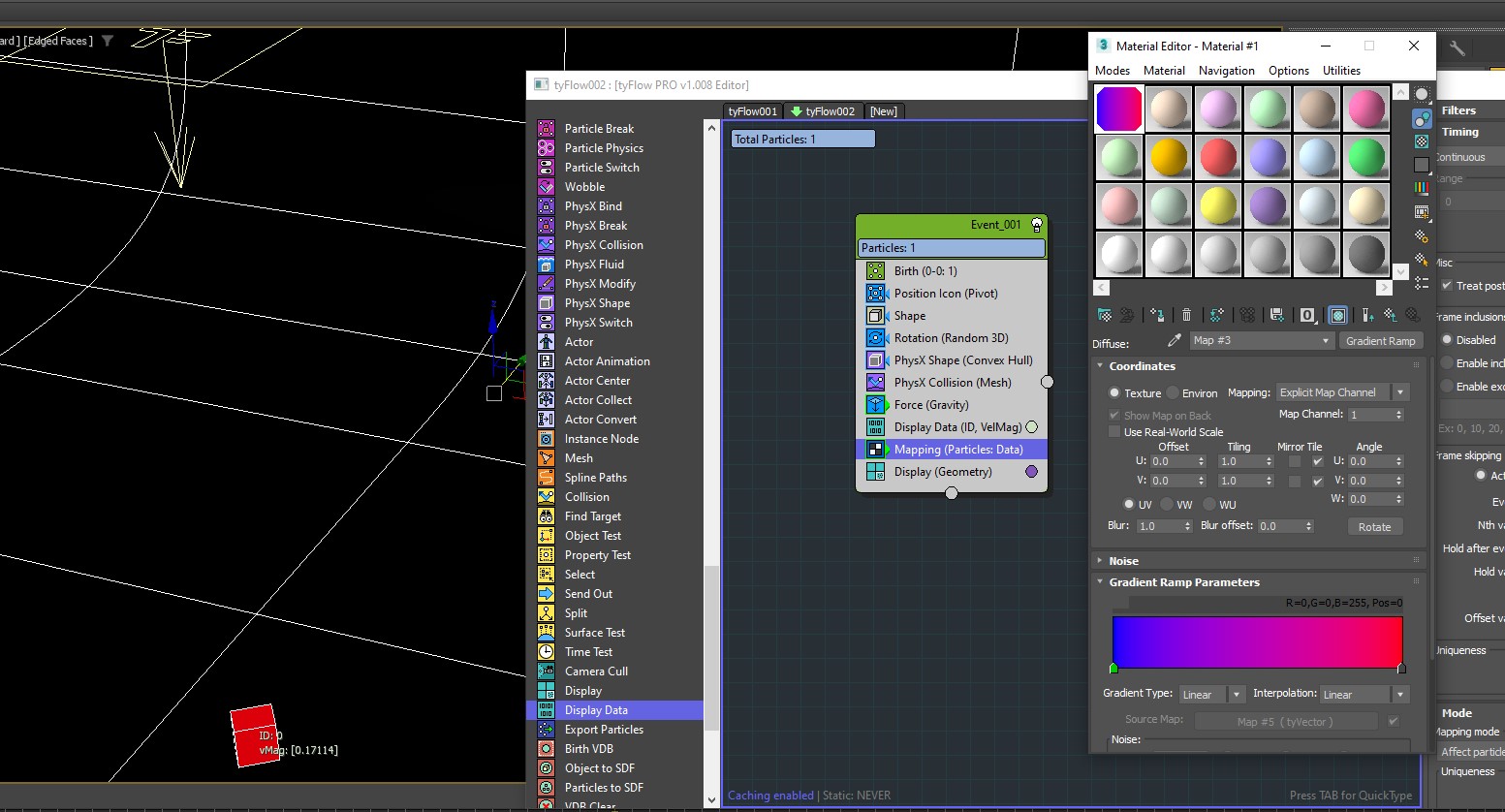Select the WU radio button
Viewport: 1505px width, 812px height.
1209,504
